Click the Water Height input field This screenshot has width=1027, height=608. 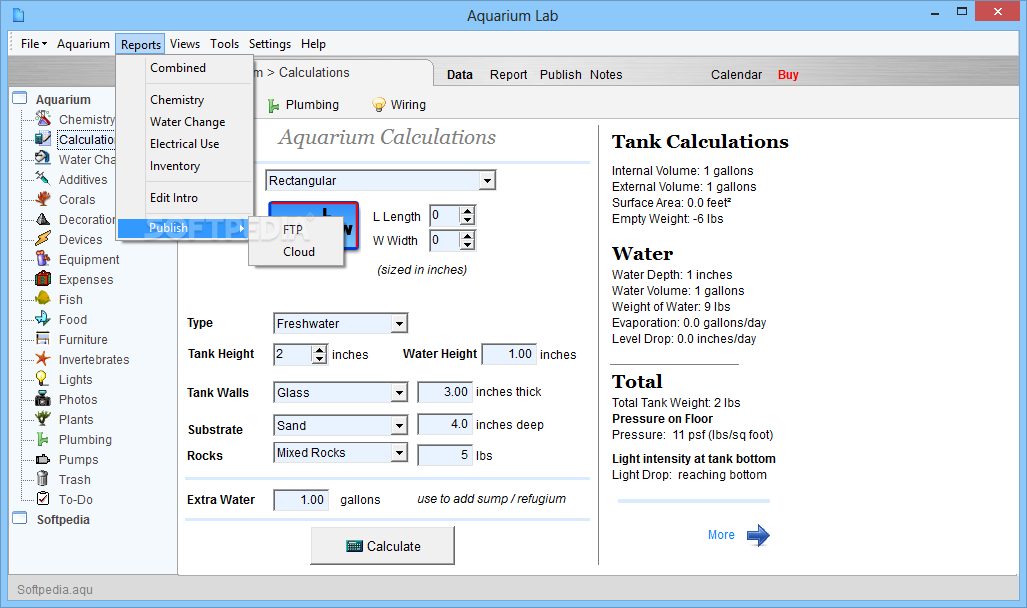[509, 354]
